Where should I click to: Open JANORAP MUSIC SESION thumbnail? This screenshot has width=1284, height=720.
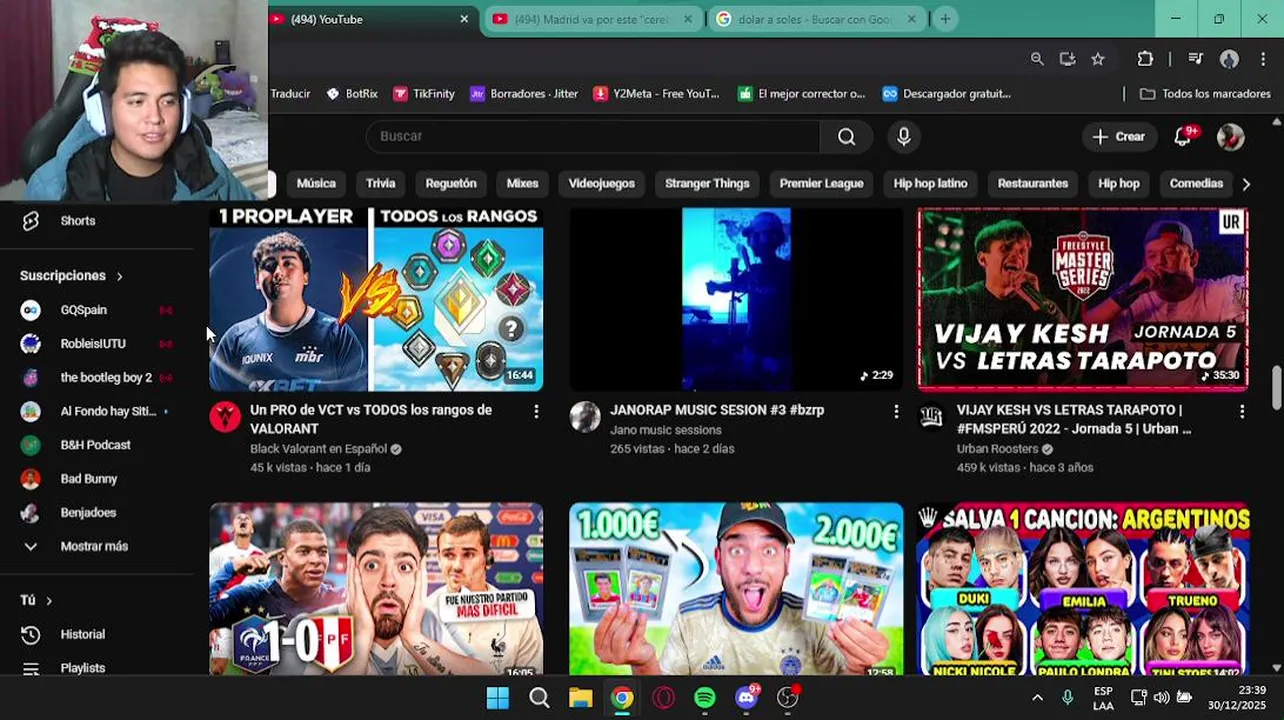[x=736, y=299]
